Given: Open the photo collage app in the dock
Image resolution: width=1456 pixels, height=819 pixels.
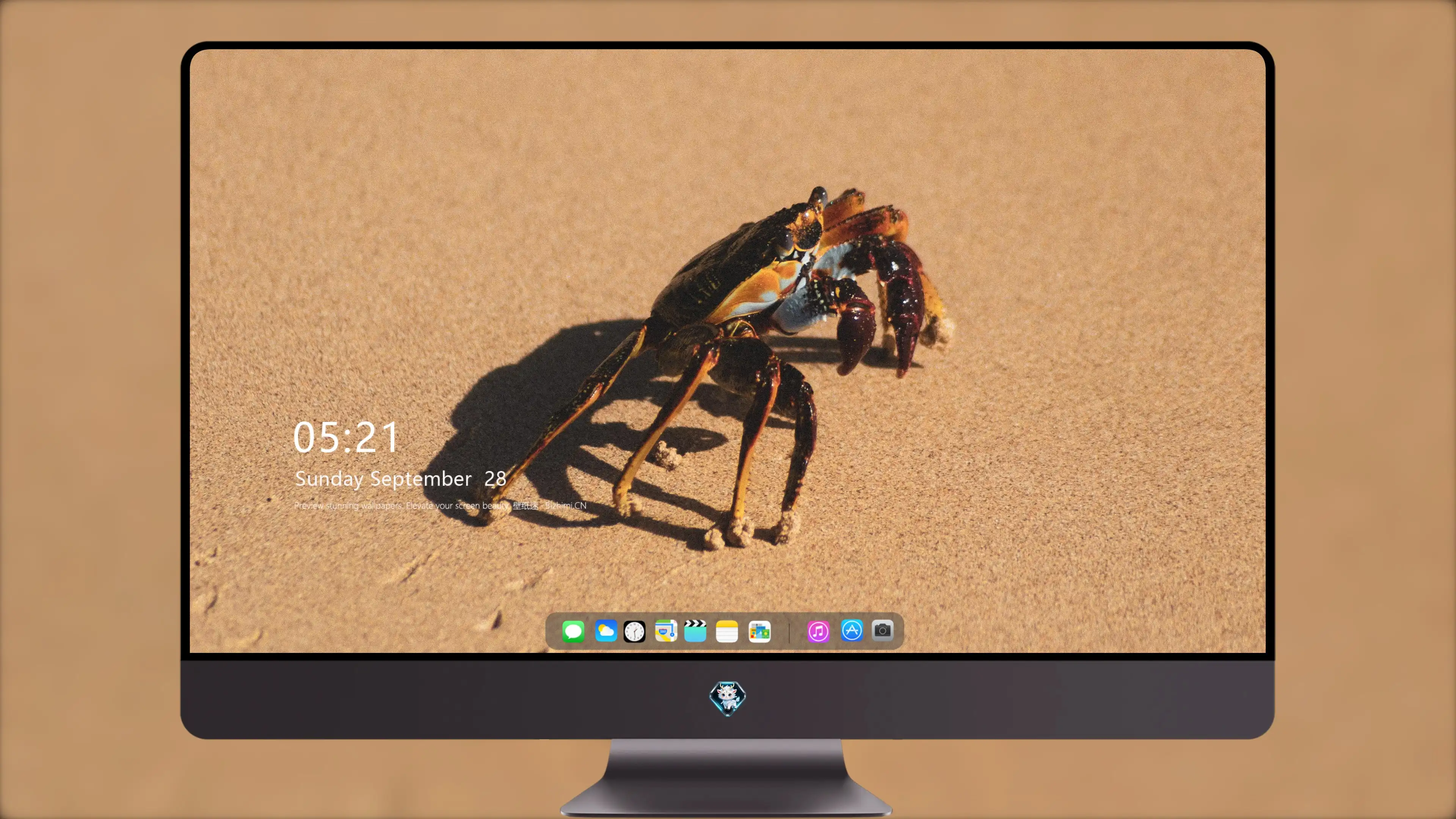Looking at the screenshot, I should coord(759,631).
